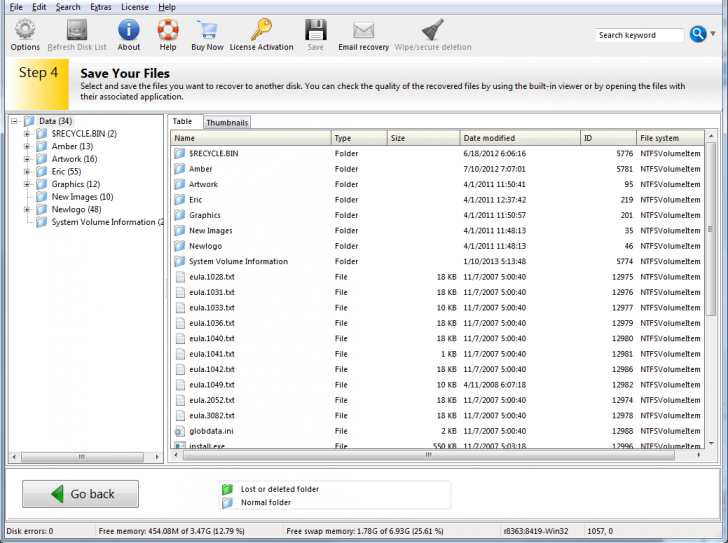
Task: Open Email recovery envelope icon
Action: tap(363, 30)
